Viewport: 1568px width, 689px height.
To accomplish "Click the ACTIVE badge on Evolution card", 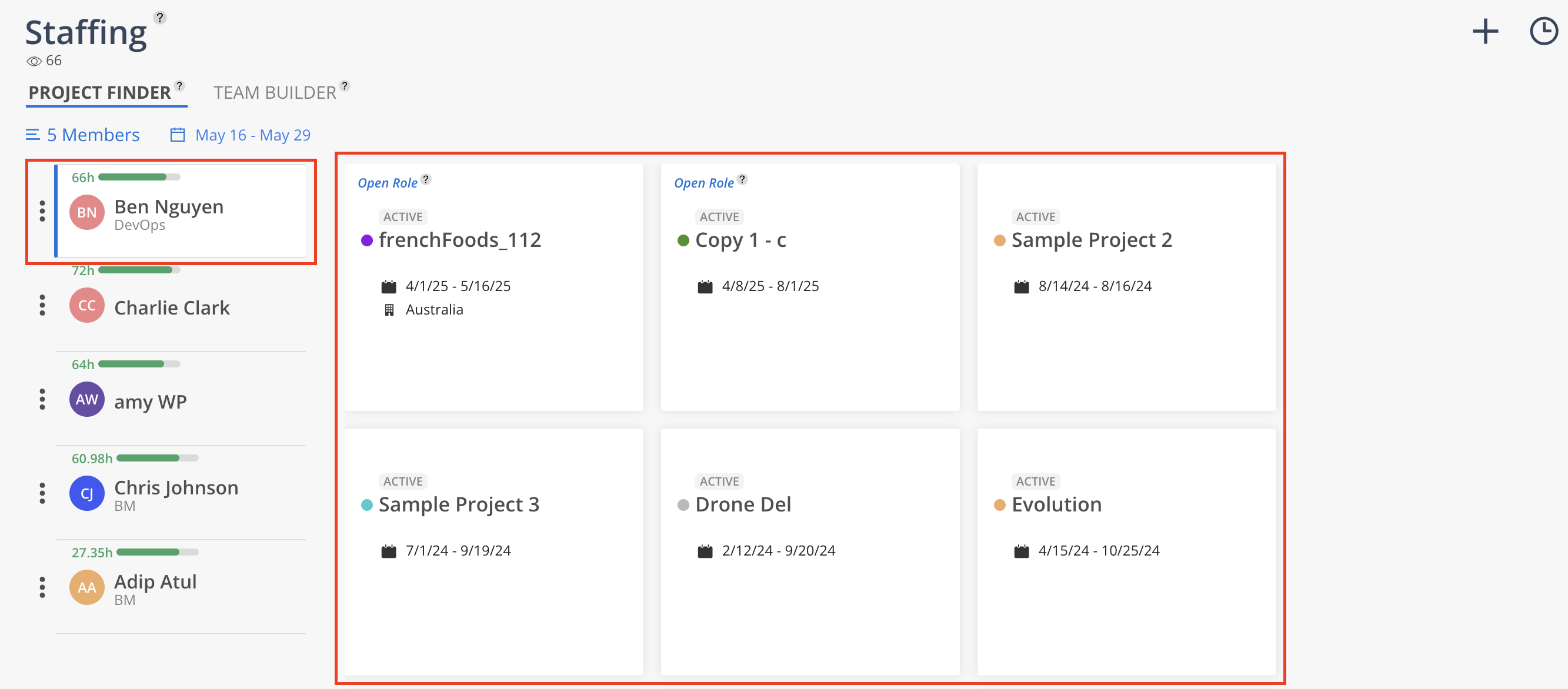I will click(x=1035, y=481).
